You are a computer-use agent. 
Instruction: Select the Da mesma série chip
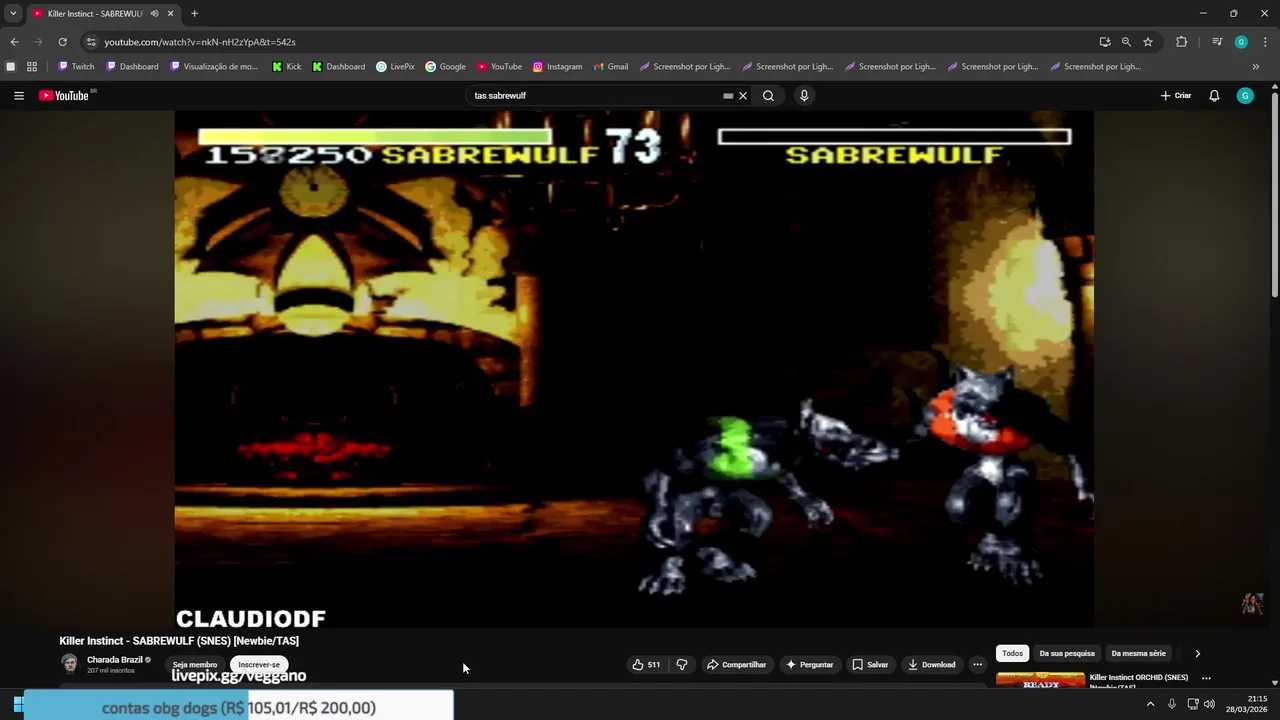pos(1138,654)
